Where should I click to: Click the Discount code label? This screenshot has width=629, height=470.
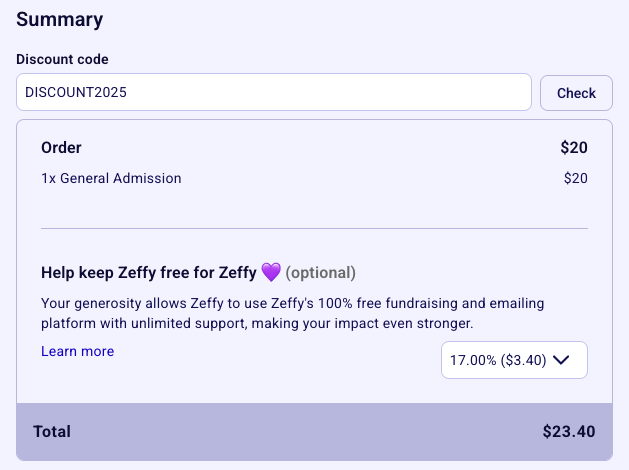(62, 60)
